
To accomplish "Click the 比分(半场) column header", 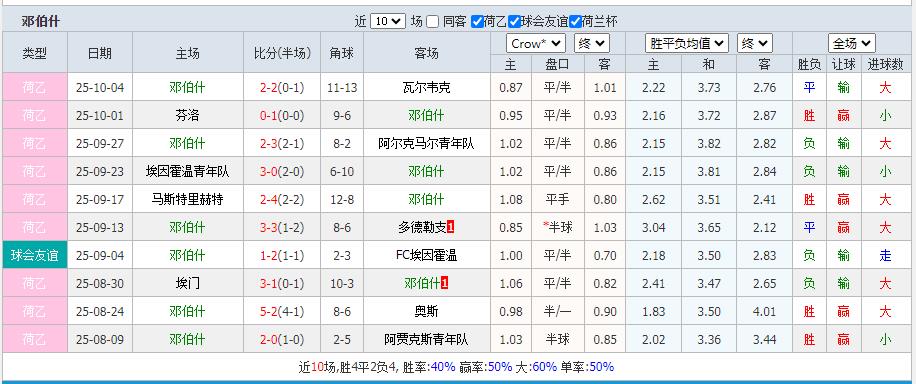I will click(x=282, y=53).
